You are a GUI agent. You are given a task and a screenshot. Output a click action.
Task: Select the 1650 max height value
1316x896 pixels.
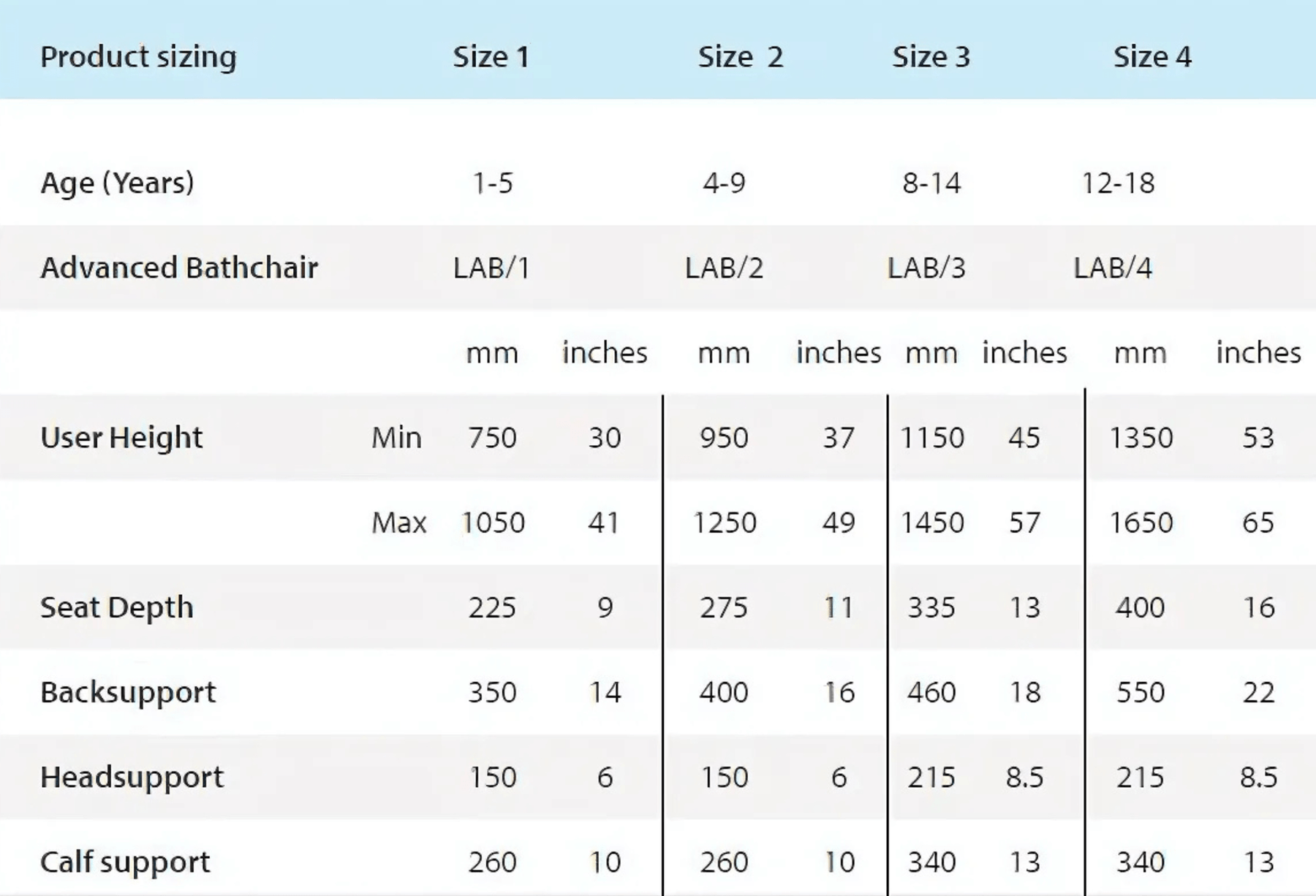point(1141,523)
